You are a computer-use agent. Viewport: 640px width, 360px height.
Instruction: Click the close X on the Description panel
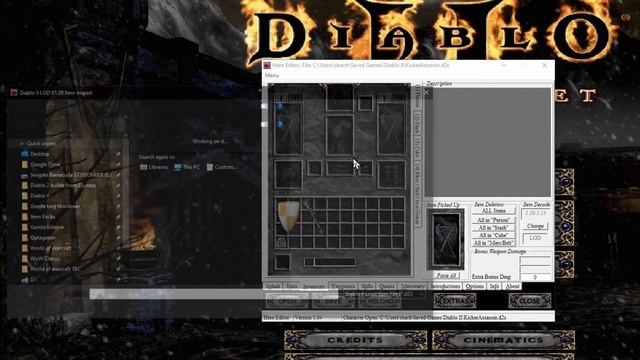click(427, 93)
